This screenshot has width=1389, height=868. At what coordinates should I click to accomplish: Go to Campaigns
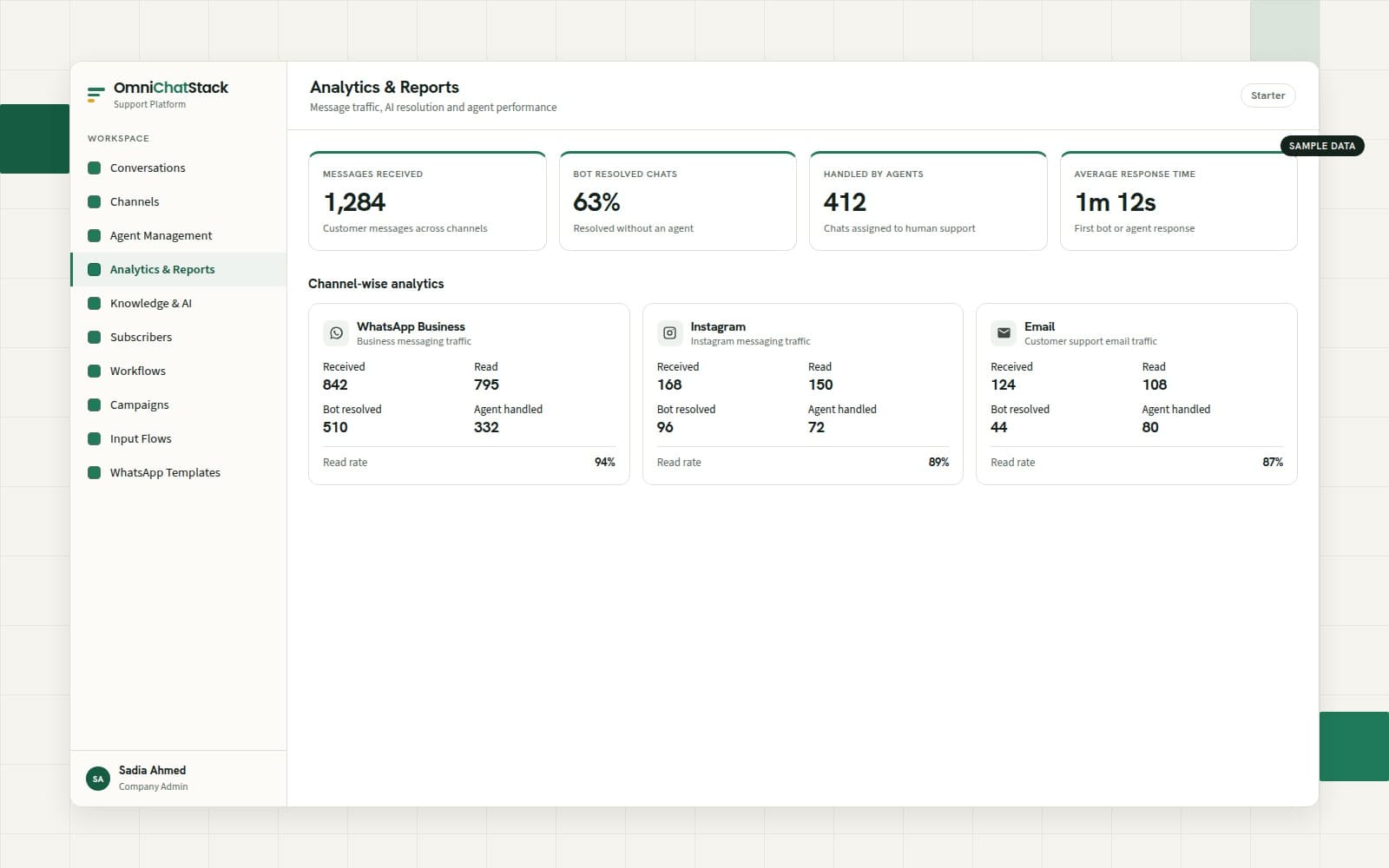(x=178, y=404)
